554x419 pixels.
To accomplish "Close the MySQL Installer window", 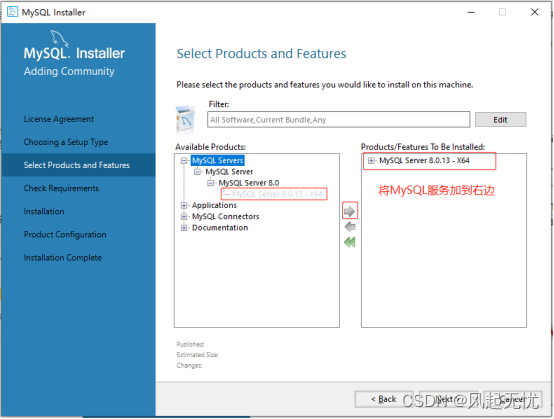I will [535, 12].
